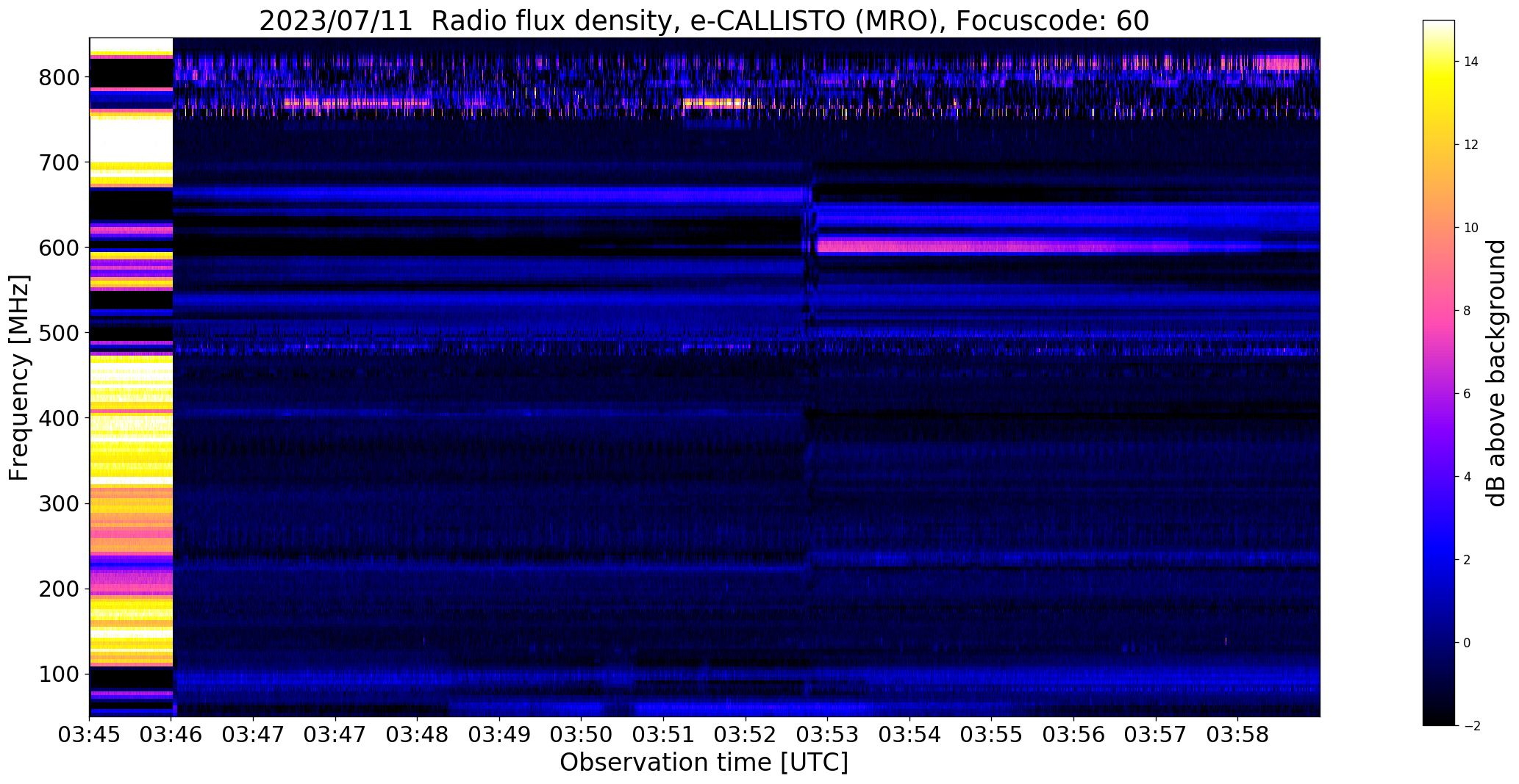Click the 03:49 time tick label
The height and width of the screenshot is (784, 1519).
click(500, 735)
